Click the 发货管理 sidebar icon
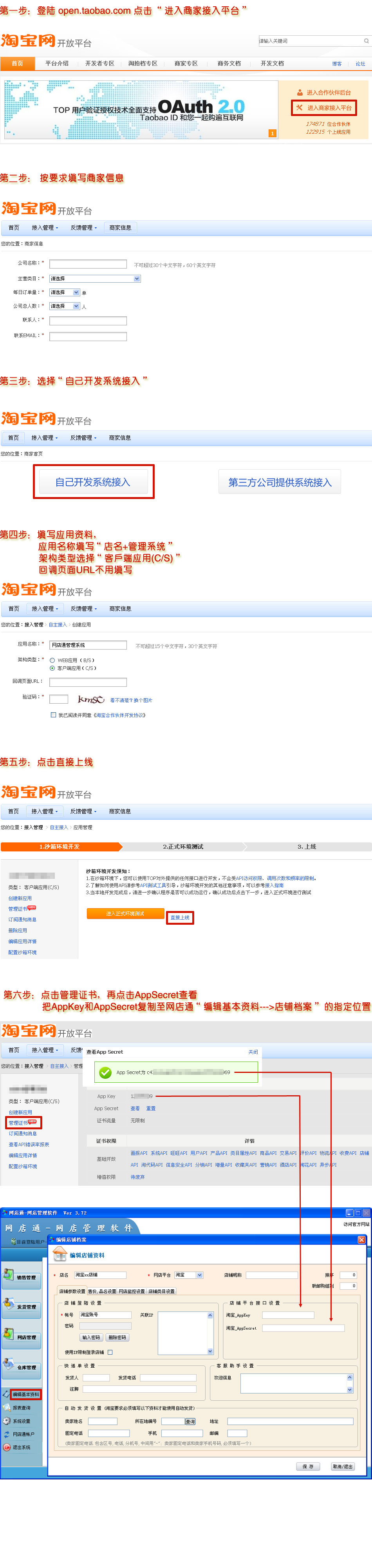The width and height of the screenshot is (372, 1568). (10, 1304)
